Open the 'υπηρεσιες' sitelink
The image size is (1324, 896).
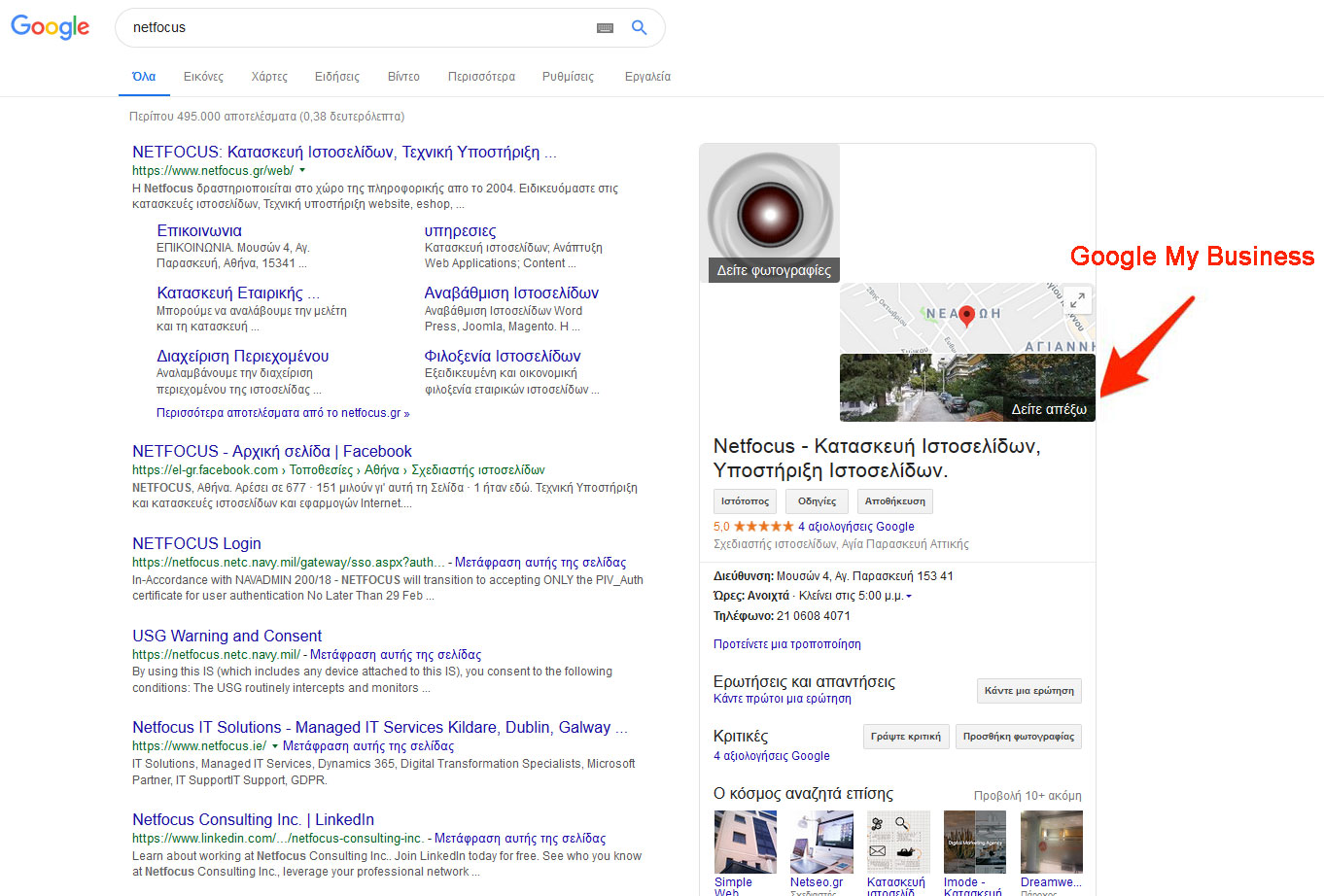(460, 231)
